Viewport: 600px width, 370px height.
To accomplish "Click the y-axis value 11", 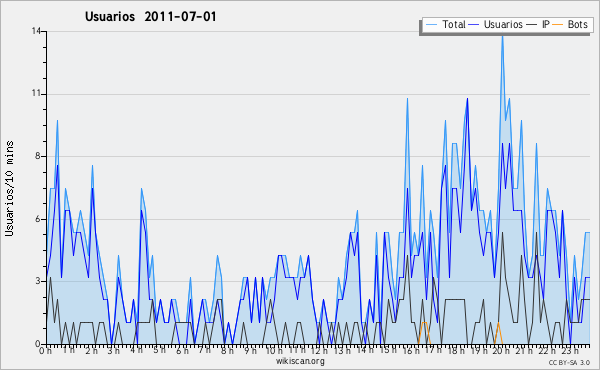I will click(36, 94).
